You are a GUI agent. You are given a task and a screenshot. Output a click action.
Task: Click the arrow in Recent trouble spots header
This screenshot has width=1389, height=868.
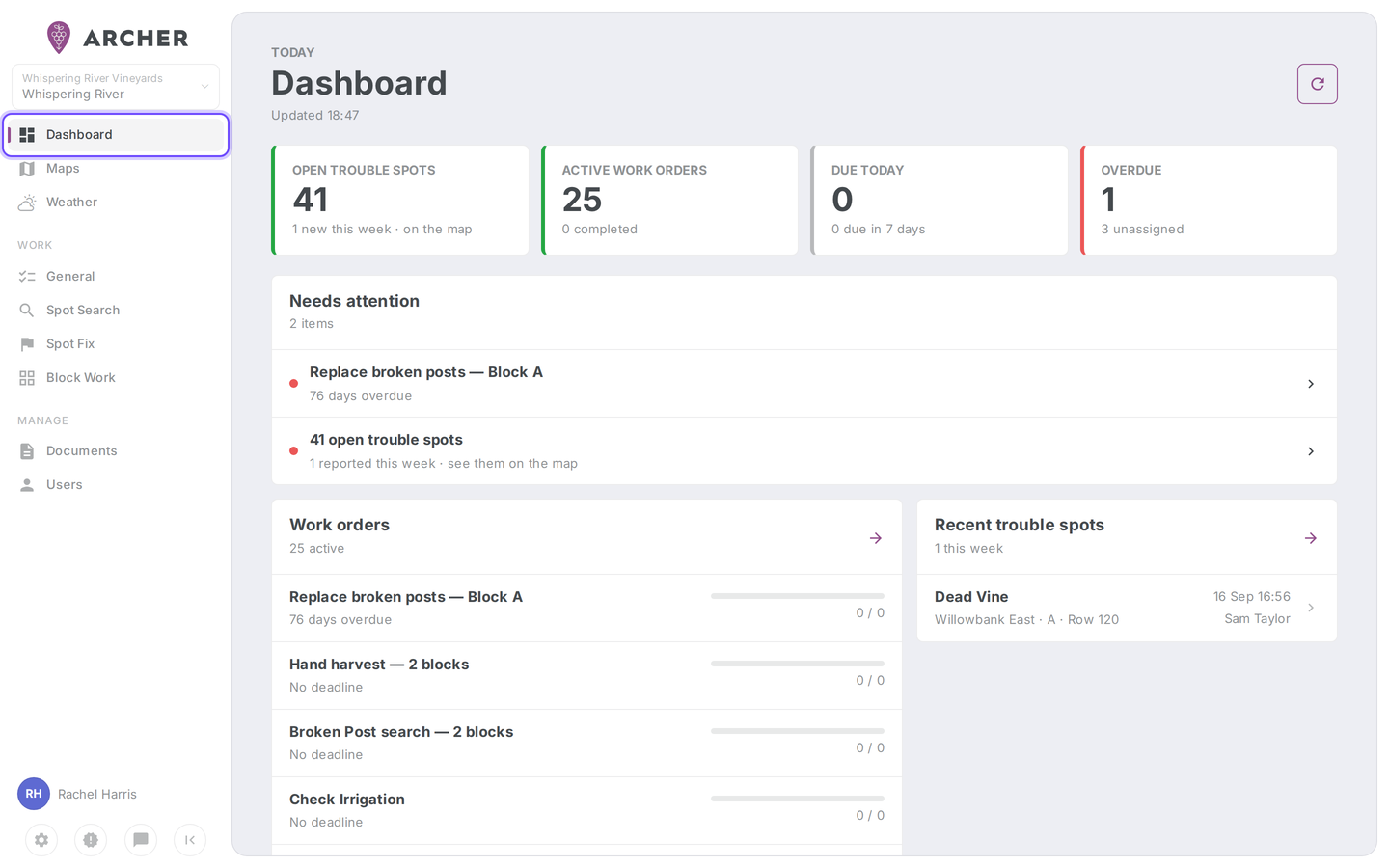[1311, 538]
